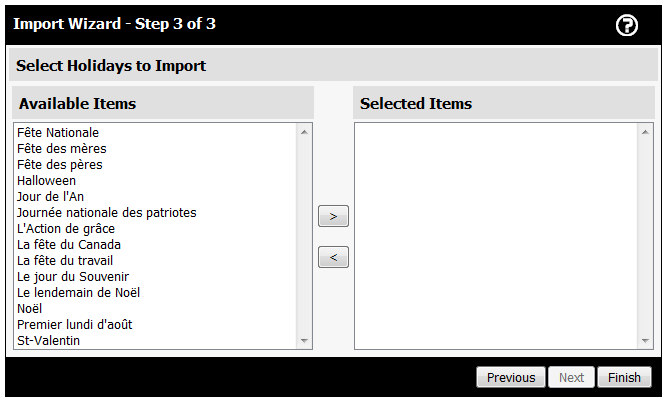
Task: Click the Selected Items scroll down arrow
Action: [x=645, y=341]
